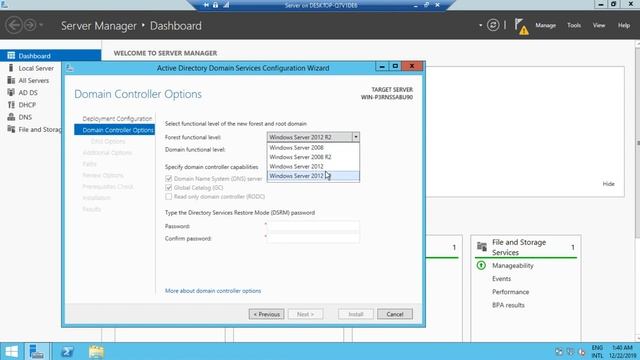Click the taskbar clock showing 1:40 AM
Image resolution: width=640 pixels, height=360 pixels.
coord(622,352)
